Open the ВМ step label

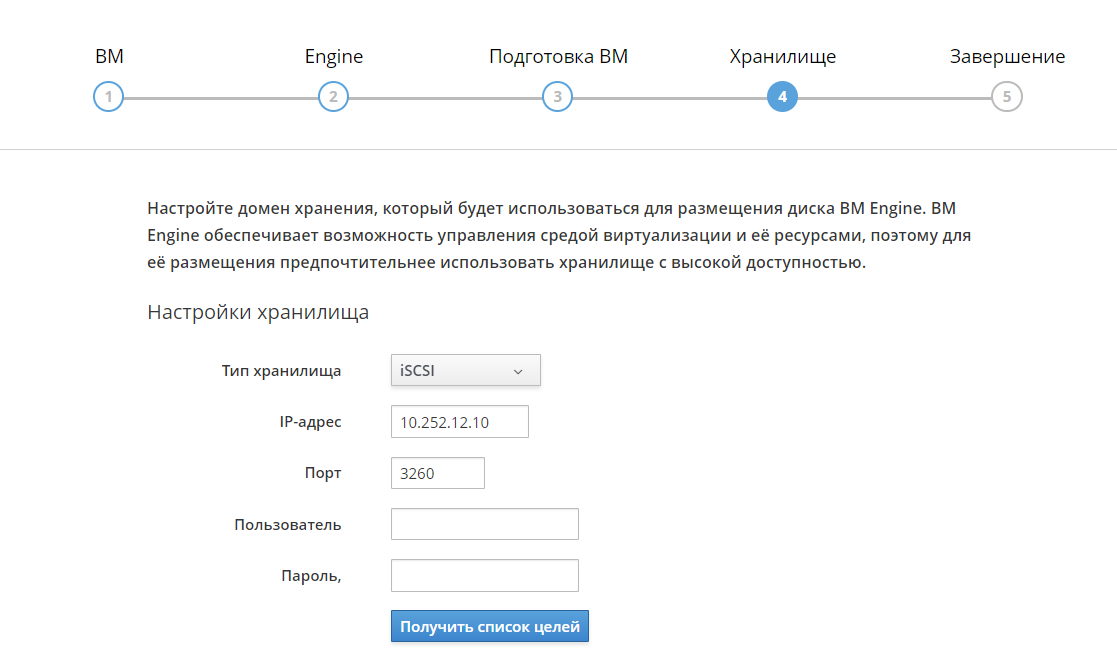click(x=109, y=56)
